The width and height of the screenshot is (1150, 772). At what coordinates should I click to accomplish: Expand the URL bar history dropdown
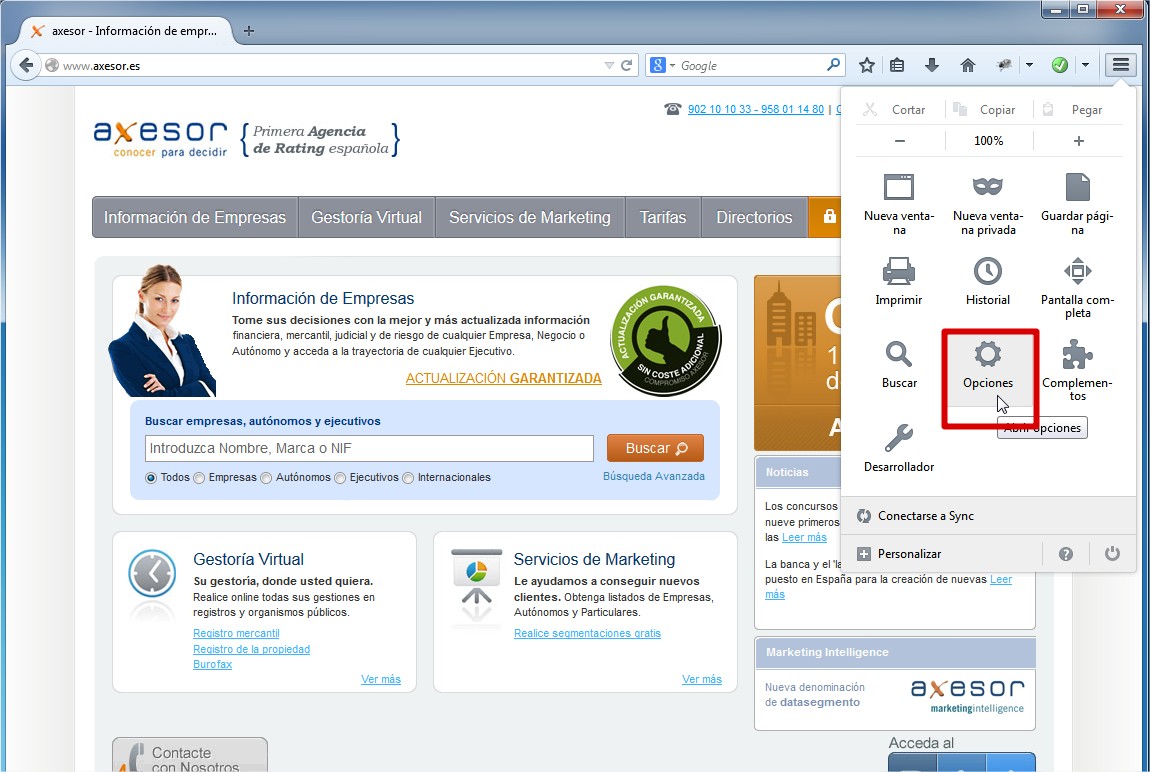[609, 65]
